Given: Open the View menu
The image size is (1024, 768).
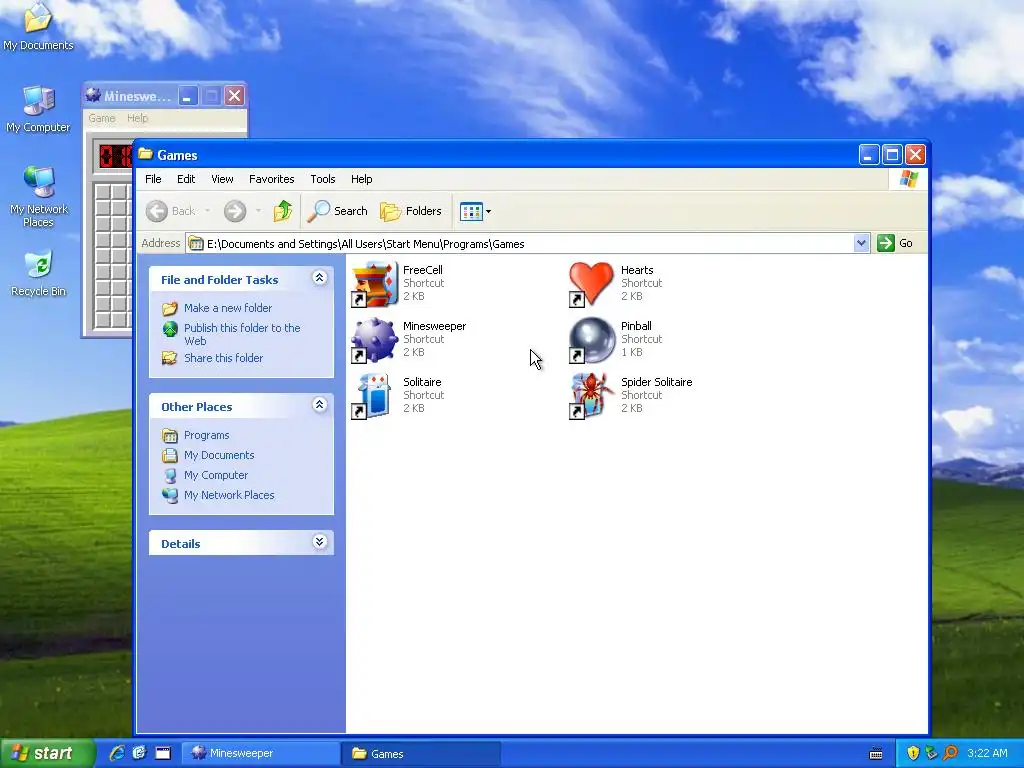Looking at the screenshot, I should [222, 179].
